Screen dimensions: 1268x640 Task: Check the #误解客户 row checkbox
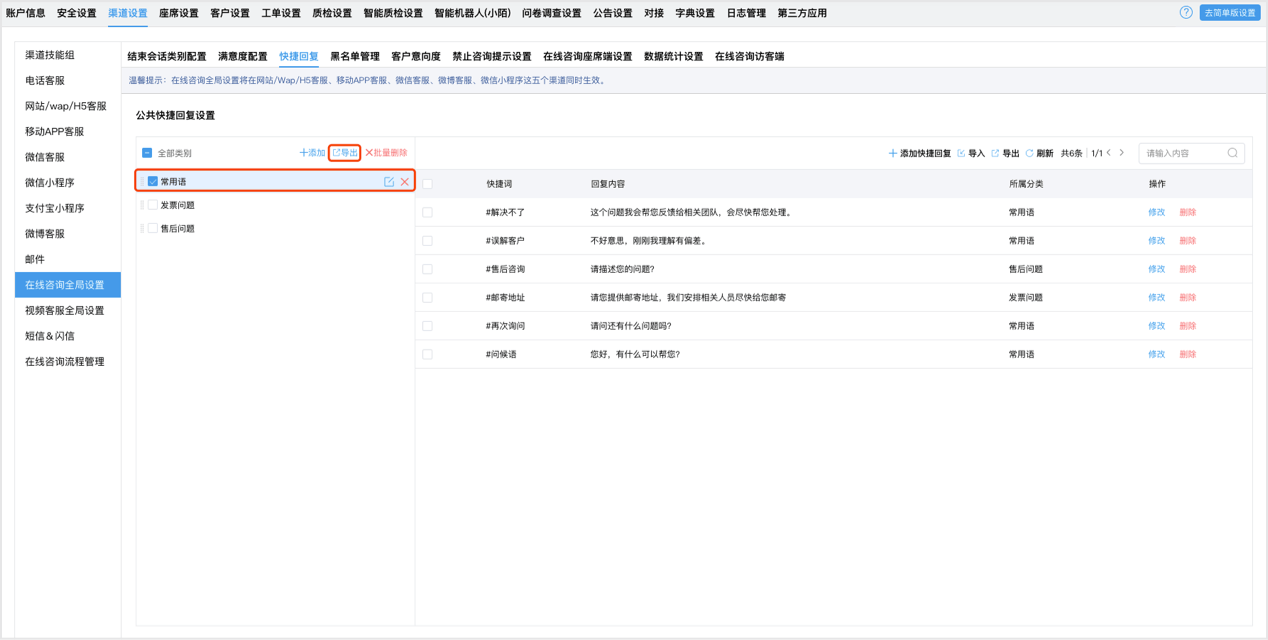(428, 241)
